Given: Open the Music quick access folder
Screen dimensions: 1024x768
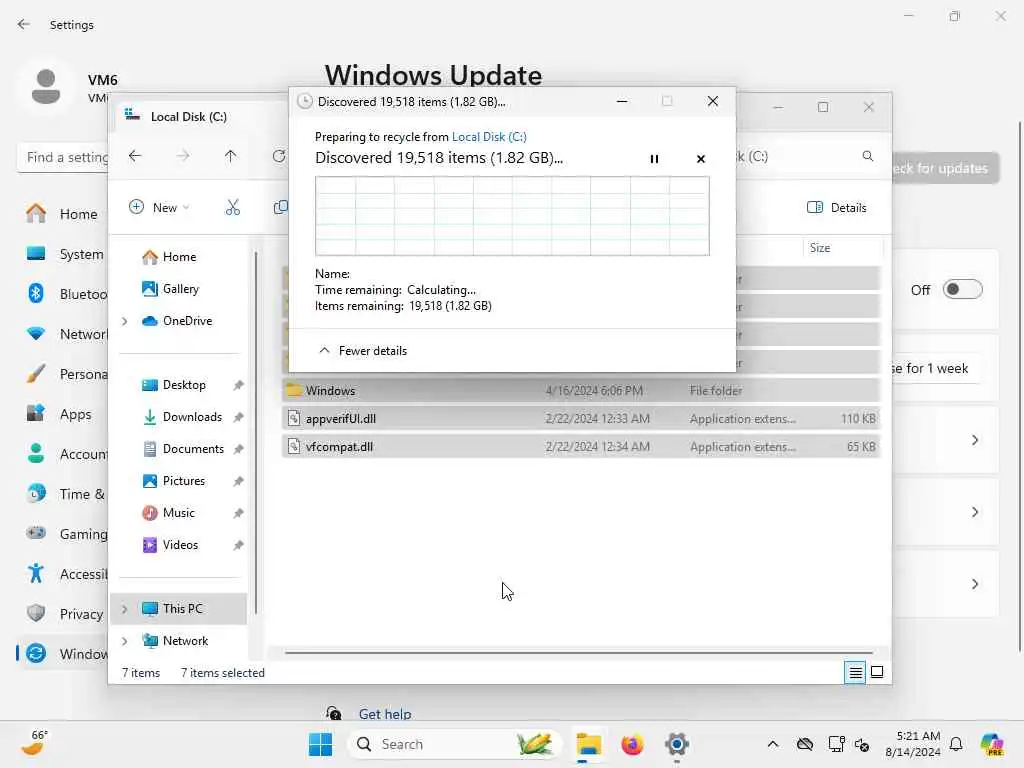Looking at the screenshot, I should coord(168,513).
